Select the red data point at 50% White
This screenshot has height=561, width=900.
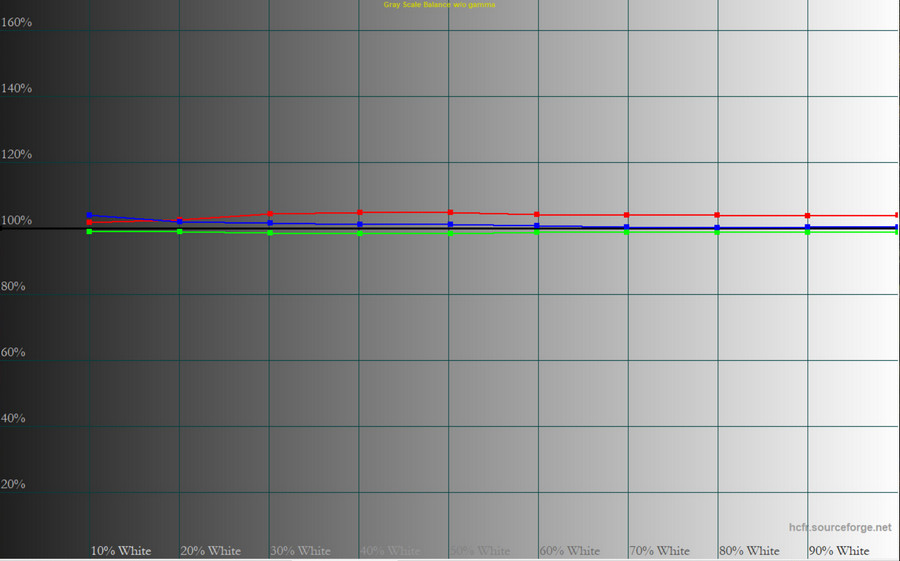(449, 212)
